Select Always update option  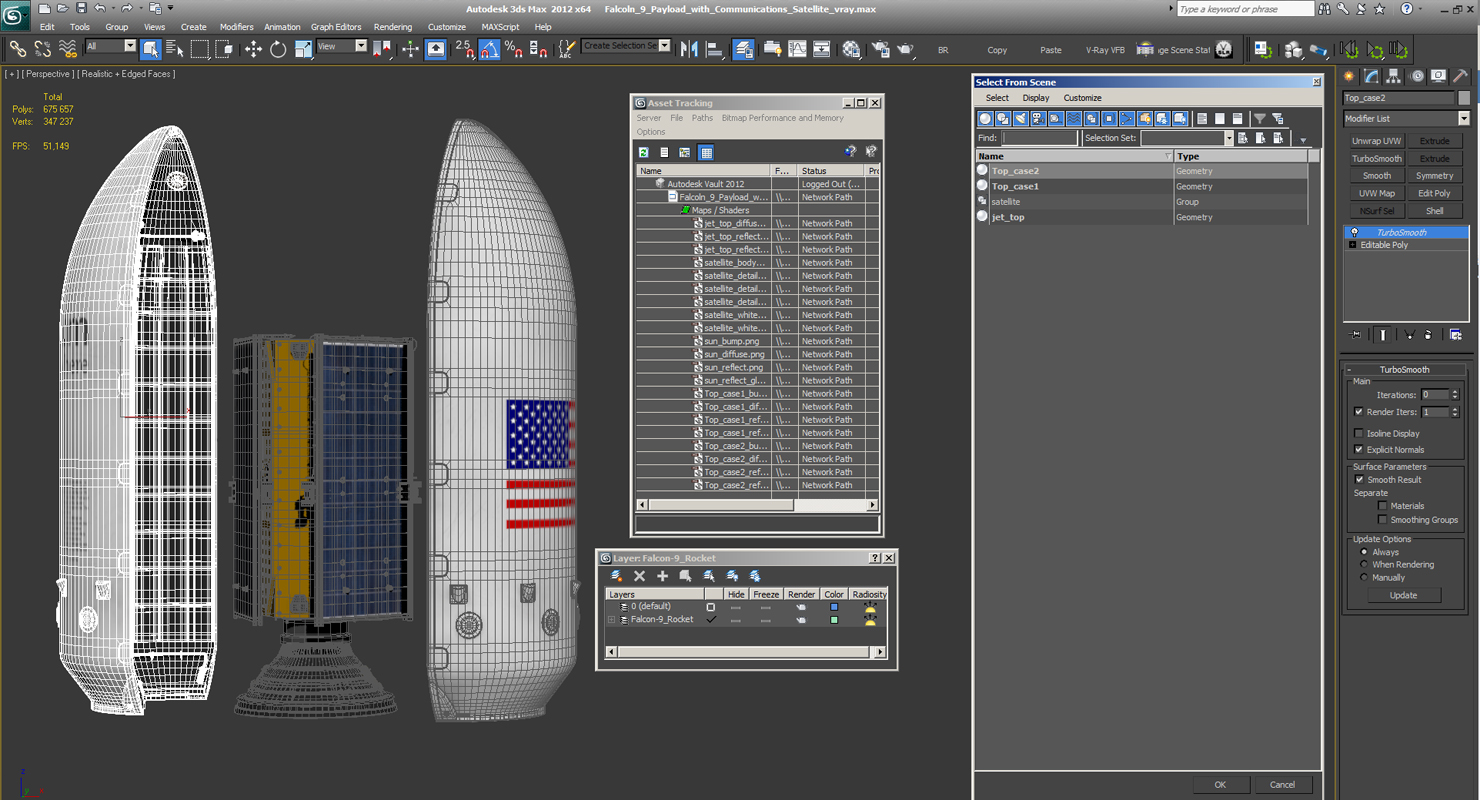point(1363,552)
